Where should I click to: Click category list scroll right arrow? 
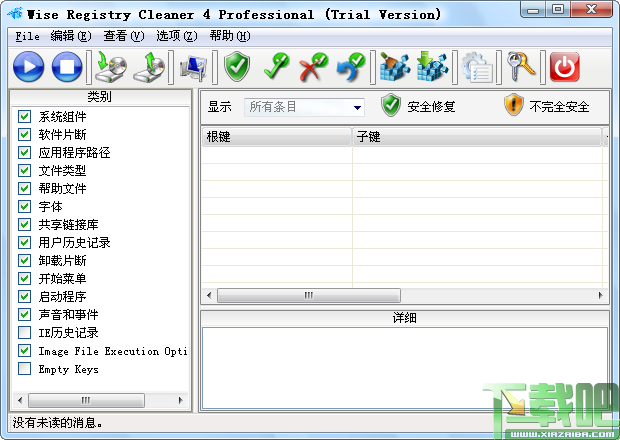pyautogui.click(x=181, y=400)
